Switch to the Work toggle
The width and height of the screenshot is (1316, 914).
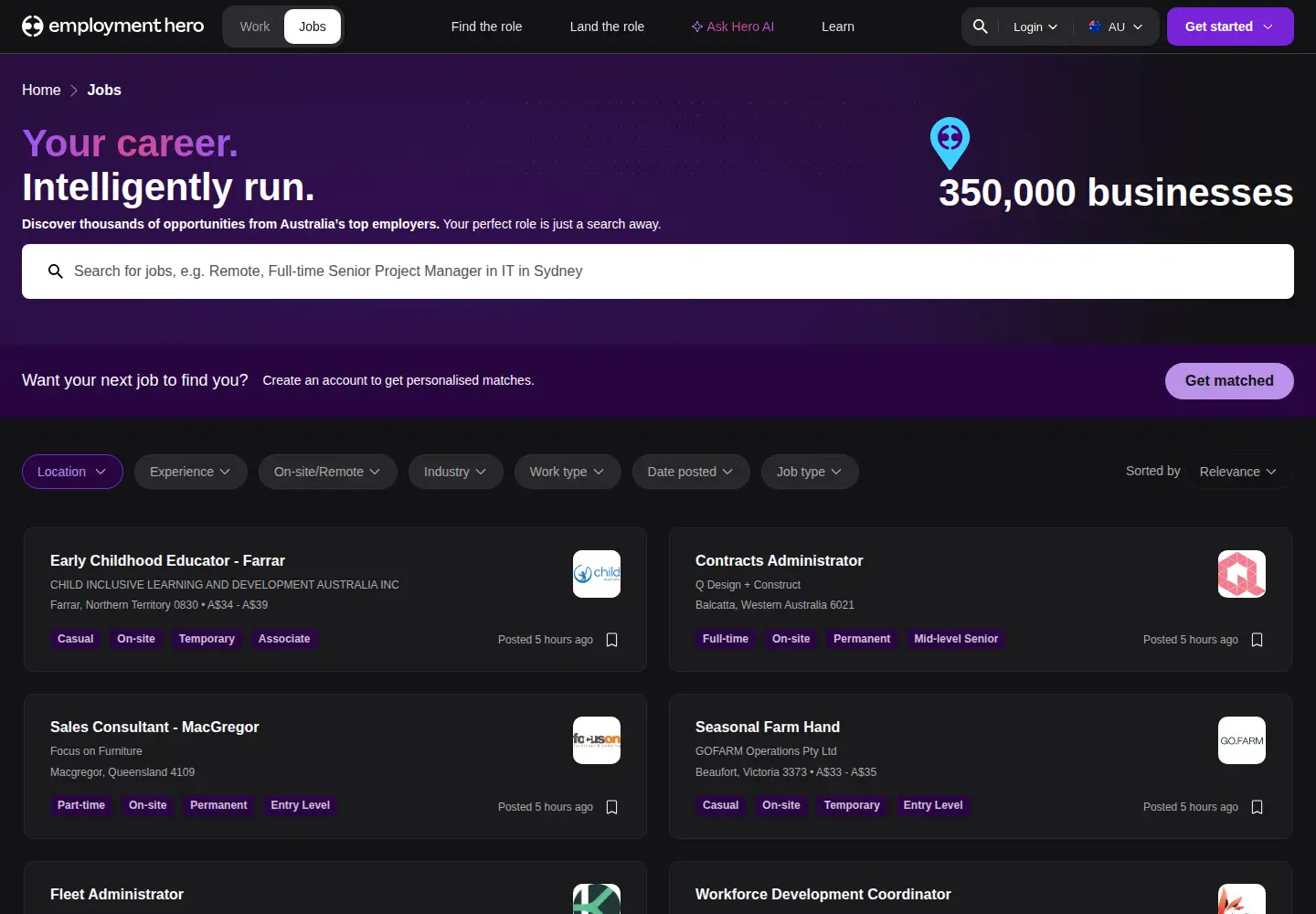255,27
